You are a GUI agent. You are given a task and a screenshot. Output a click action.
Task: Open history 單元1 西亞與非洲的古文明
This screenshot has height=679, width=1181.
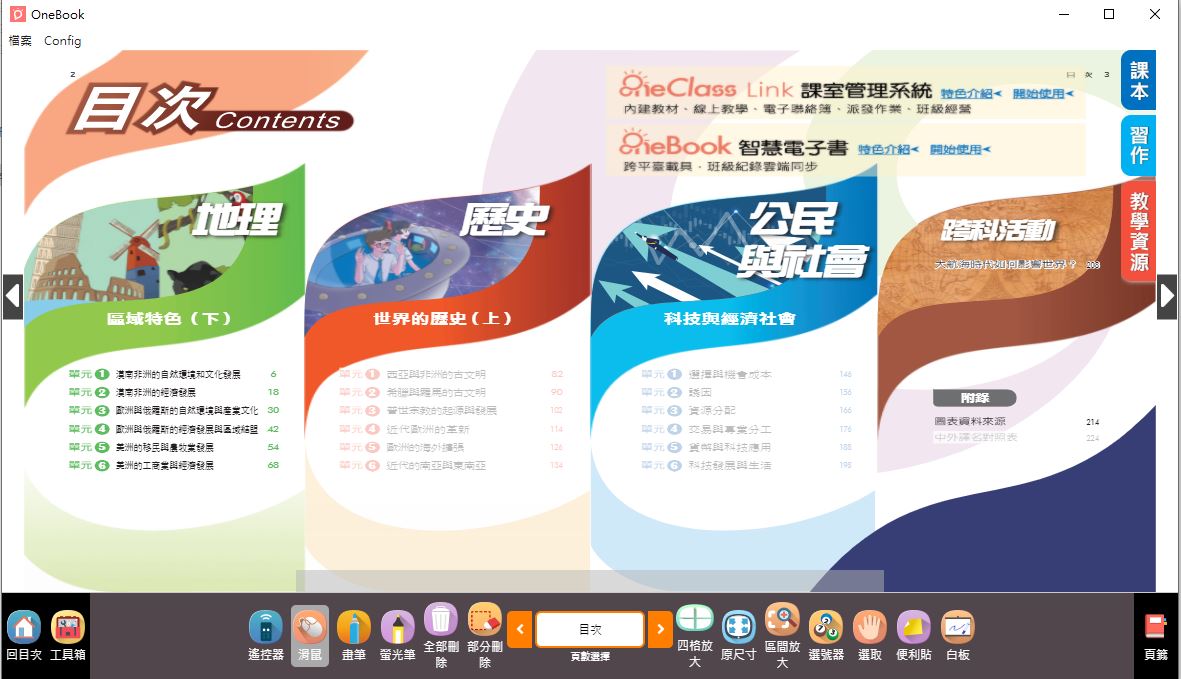(x=451, y=374)
